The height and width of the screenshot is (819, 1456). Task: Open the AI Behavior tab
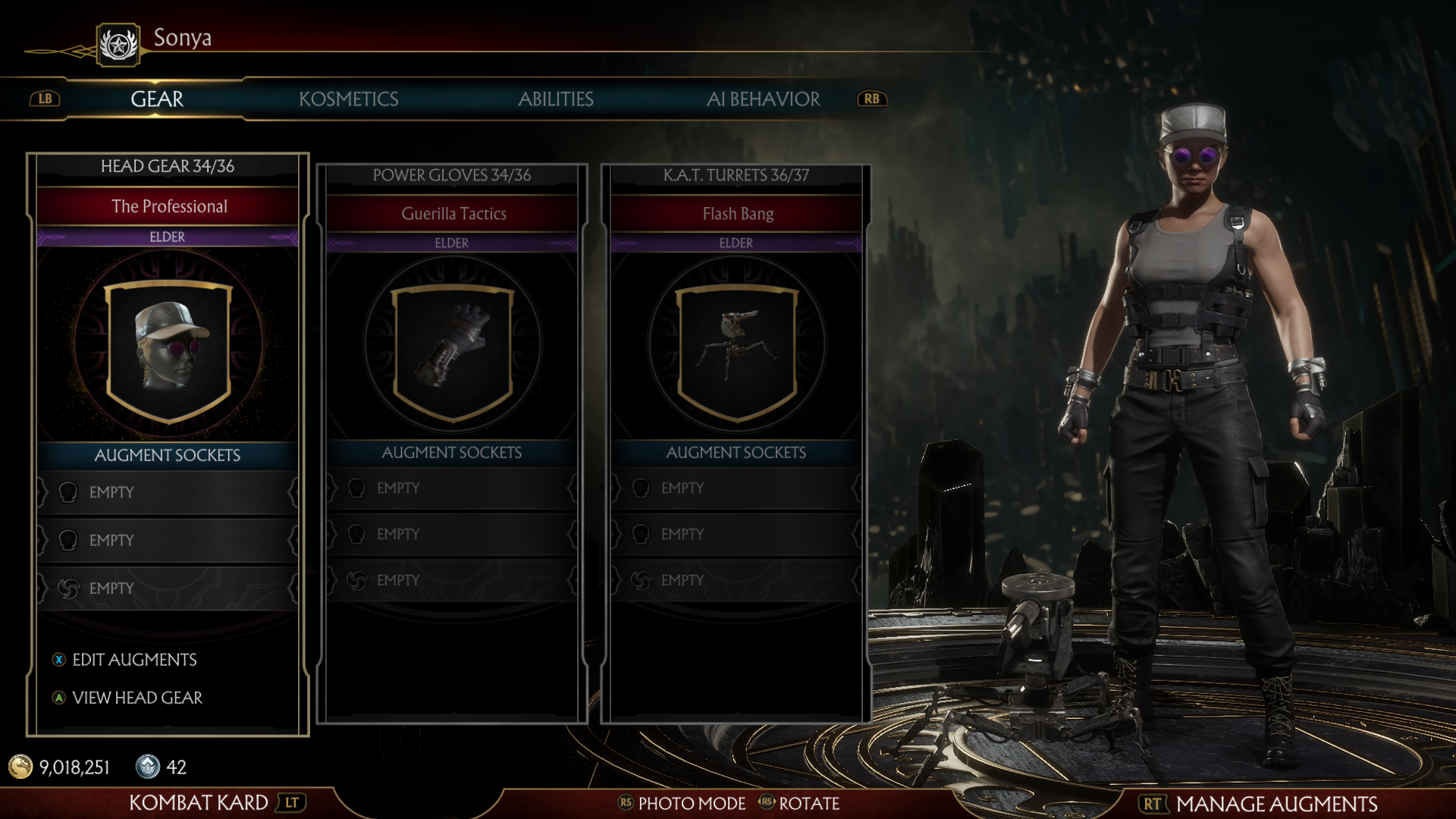click(x=763, y=99)
